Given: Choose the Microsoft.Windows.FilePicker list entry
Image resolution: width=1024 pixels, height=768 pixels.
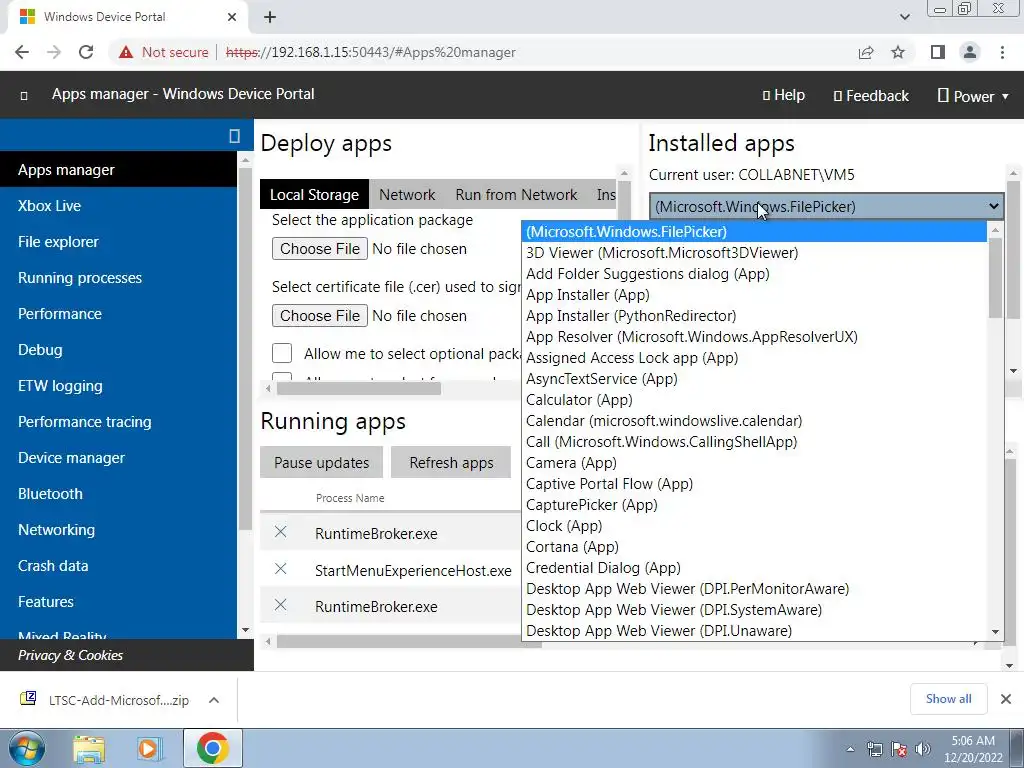Looking at the screenshot, I should [x=754, y=232].
